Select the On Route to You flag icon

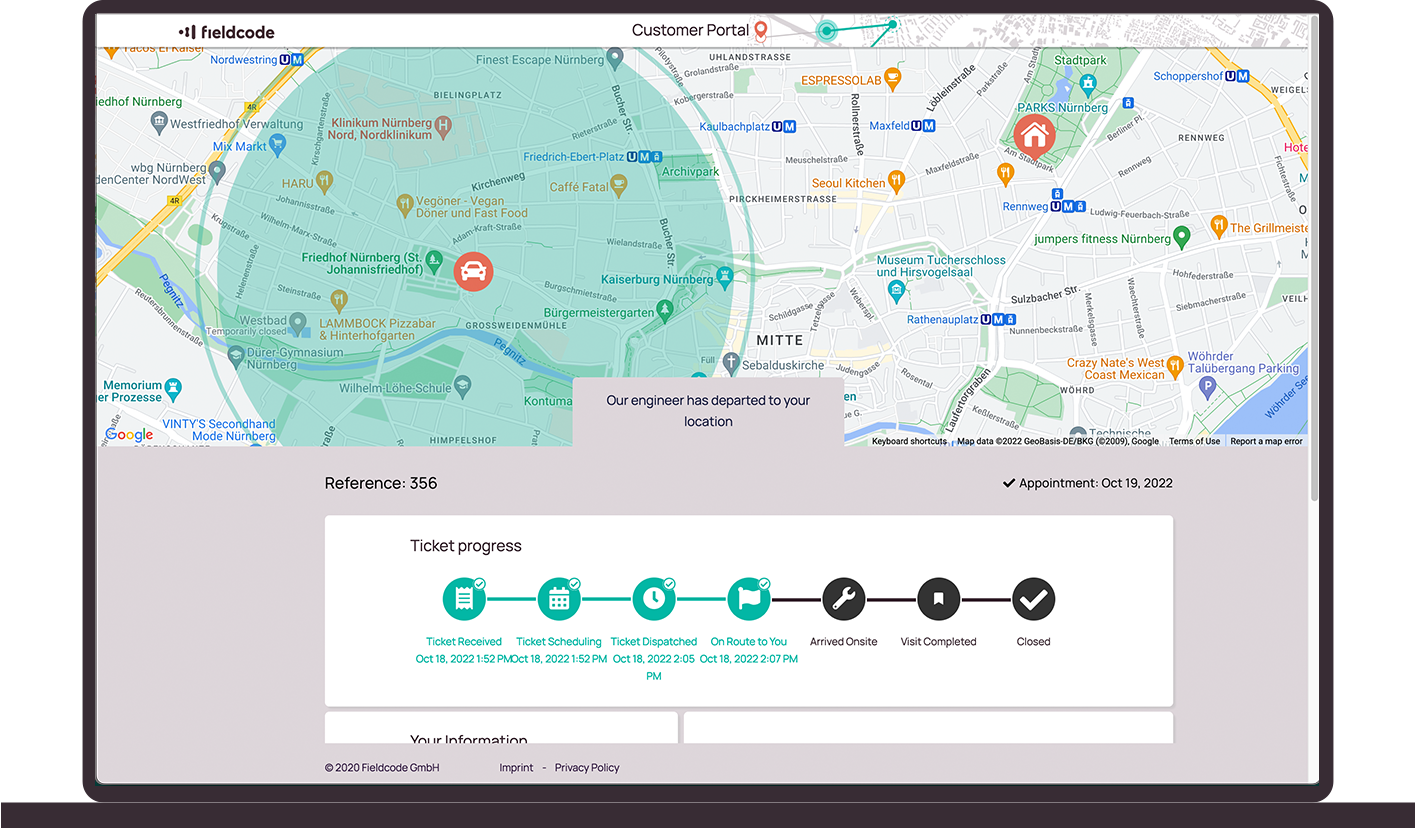748,599
